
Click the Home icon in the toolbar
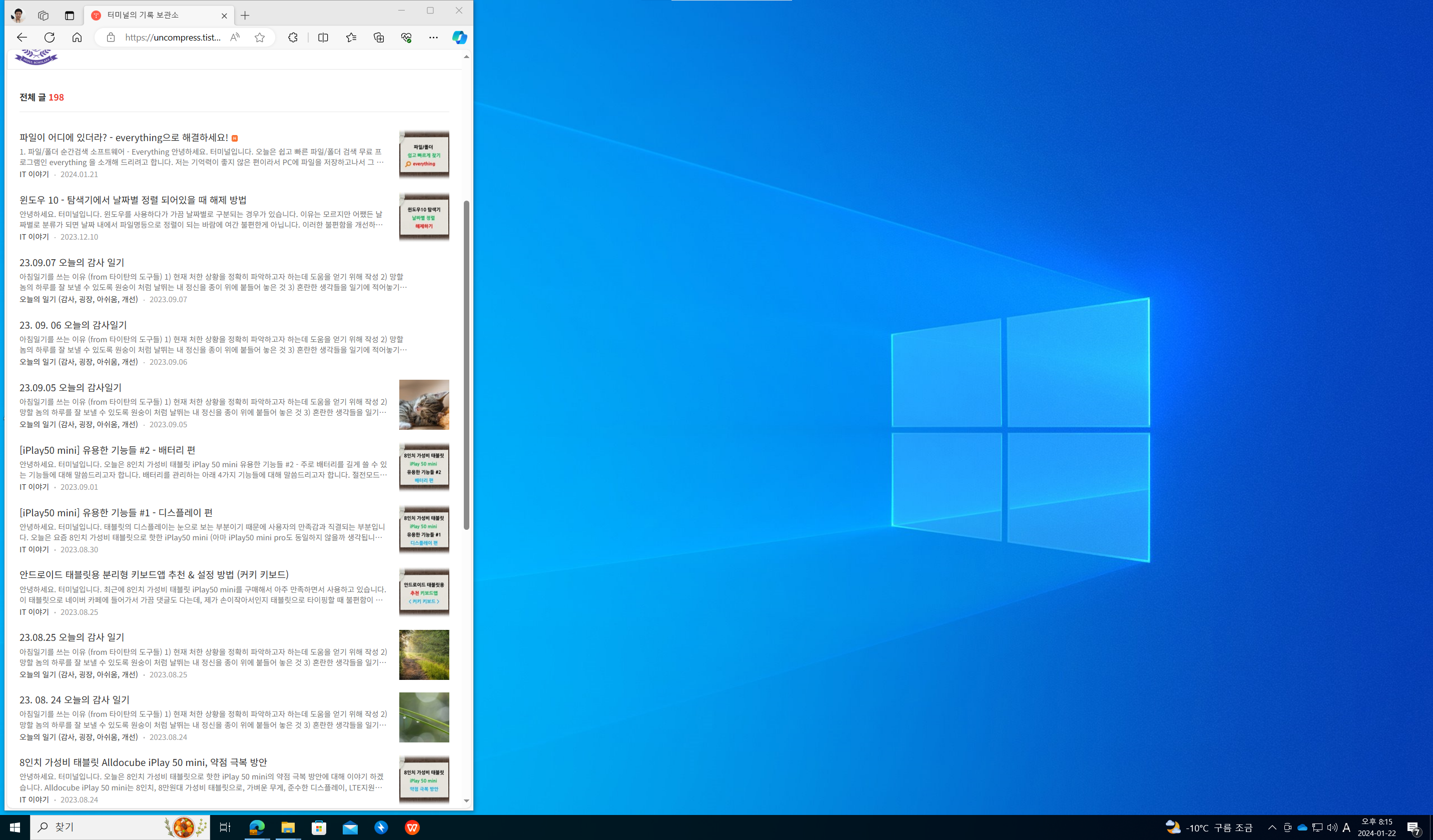(77, 38)
